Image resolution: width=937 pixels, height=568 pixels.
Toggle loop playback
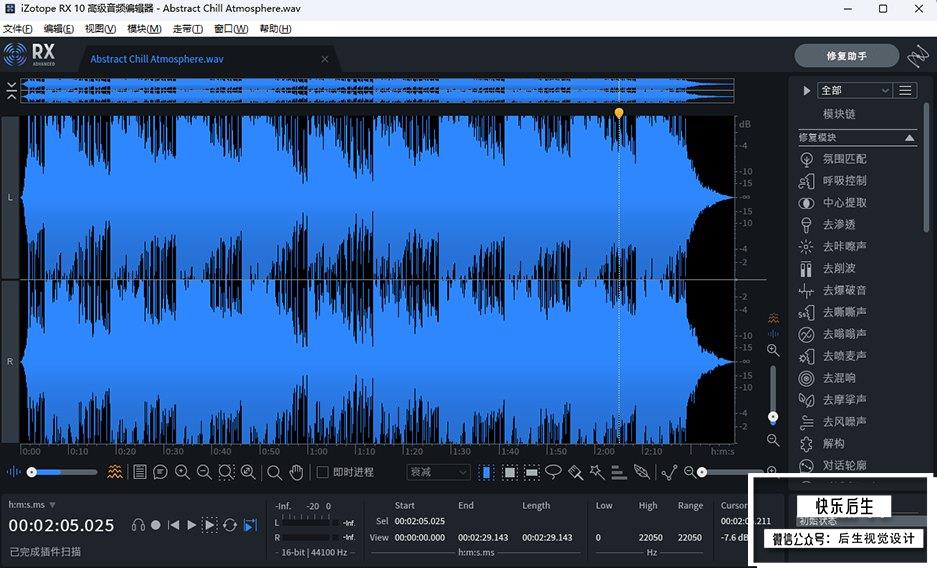tap(229, 525)
